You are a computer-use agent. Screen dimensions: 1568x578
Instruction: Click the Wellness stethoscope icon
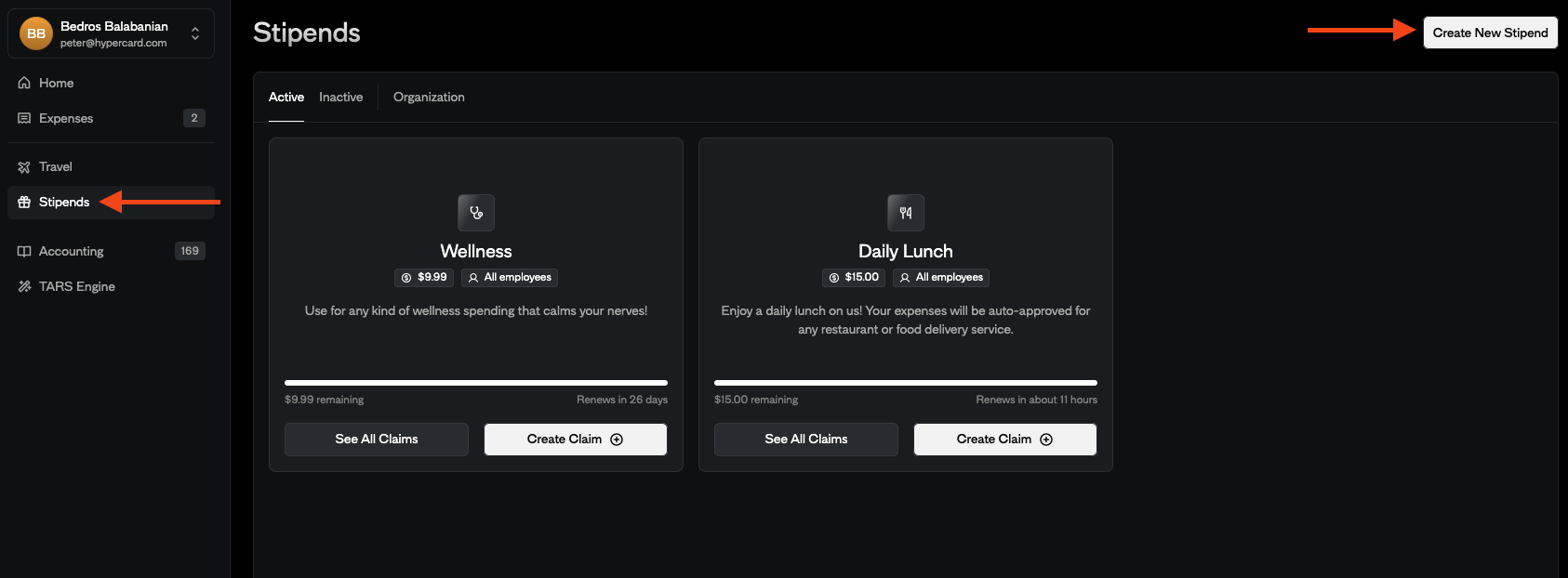[x=476, y=213]
